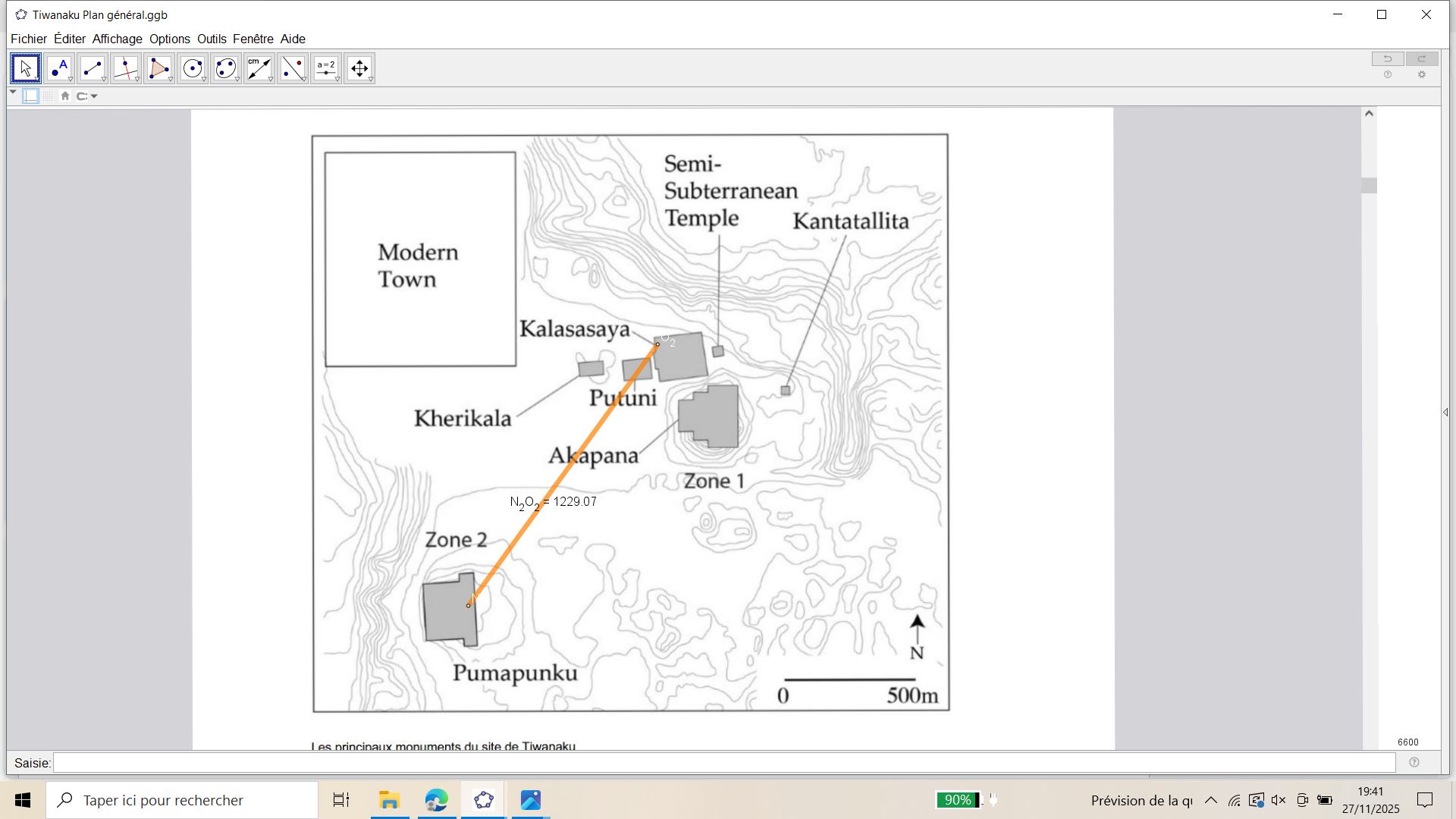Select Move Graphics View tool
1456x819 pixels.
click(x=359, y=68)
